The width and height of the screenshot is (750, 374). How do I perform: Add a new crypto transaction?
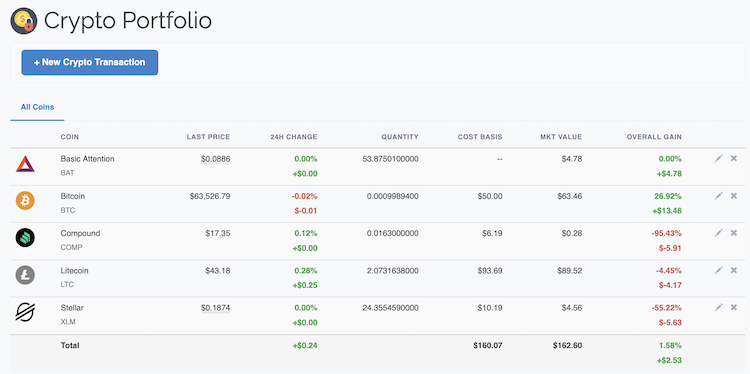click(x=89, y=63)
